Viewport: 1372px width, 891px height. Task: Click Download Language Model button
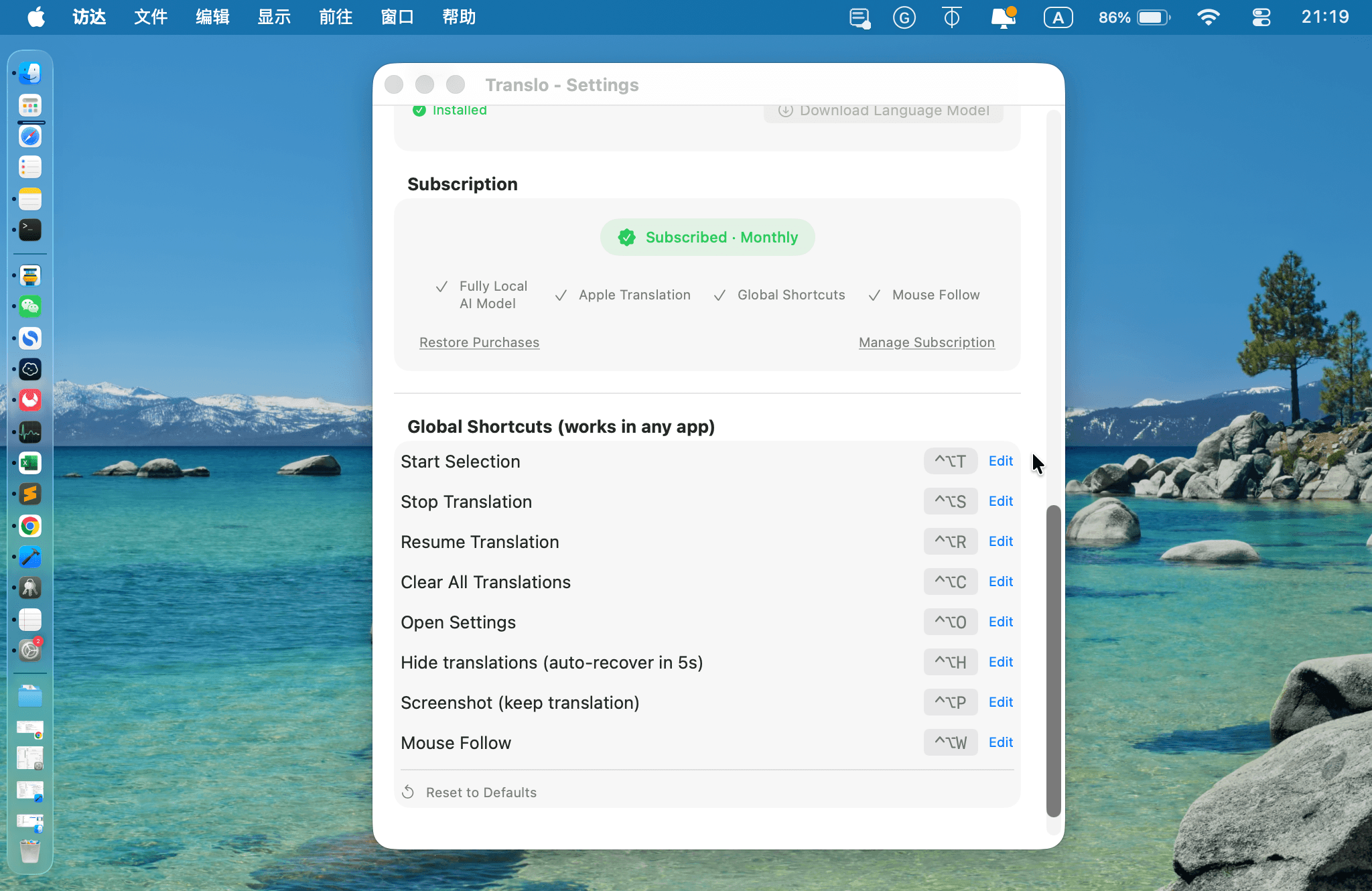coord(883,111)
